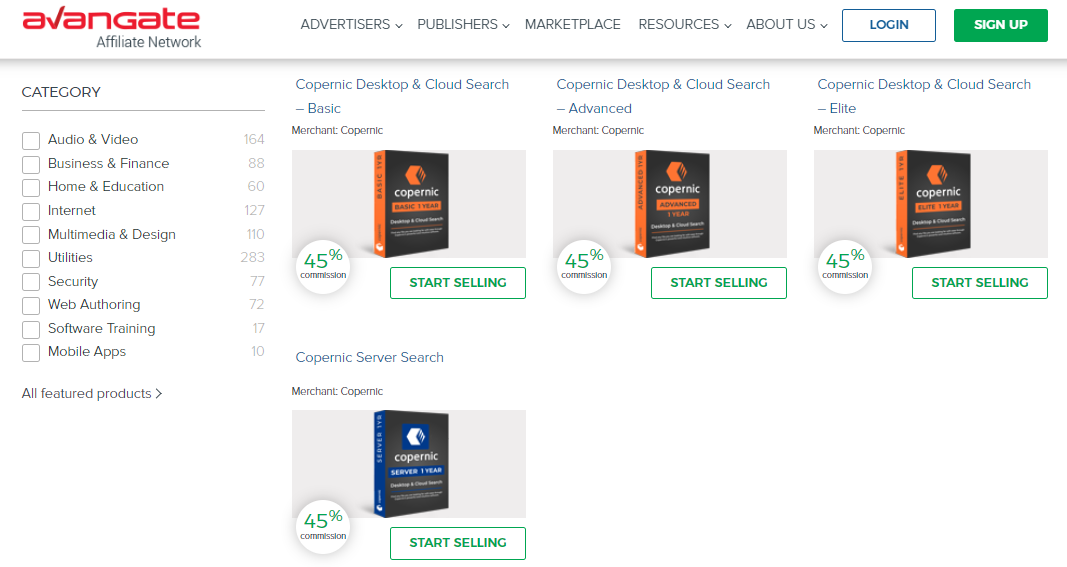Image resolution: width=1067 pixels, height=567 pixels.
Task: Select the Internet category checkbox
Action: [31, 212]
